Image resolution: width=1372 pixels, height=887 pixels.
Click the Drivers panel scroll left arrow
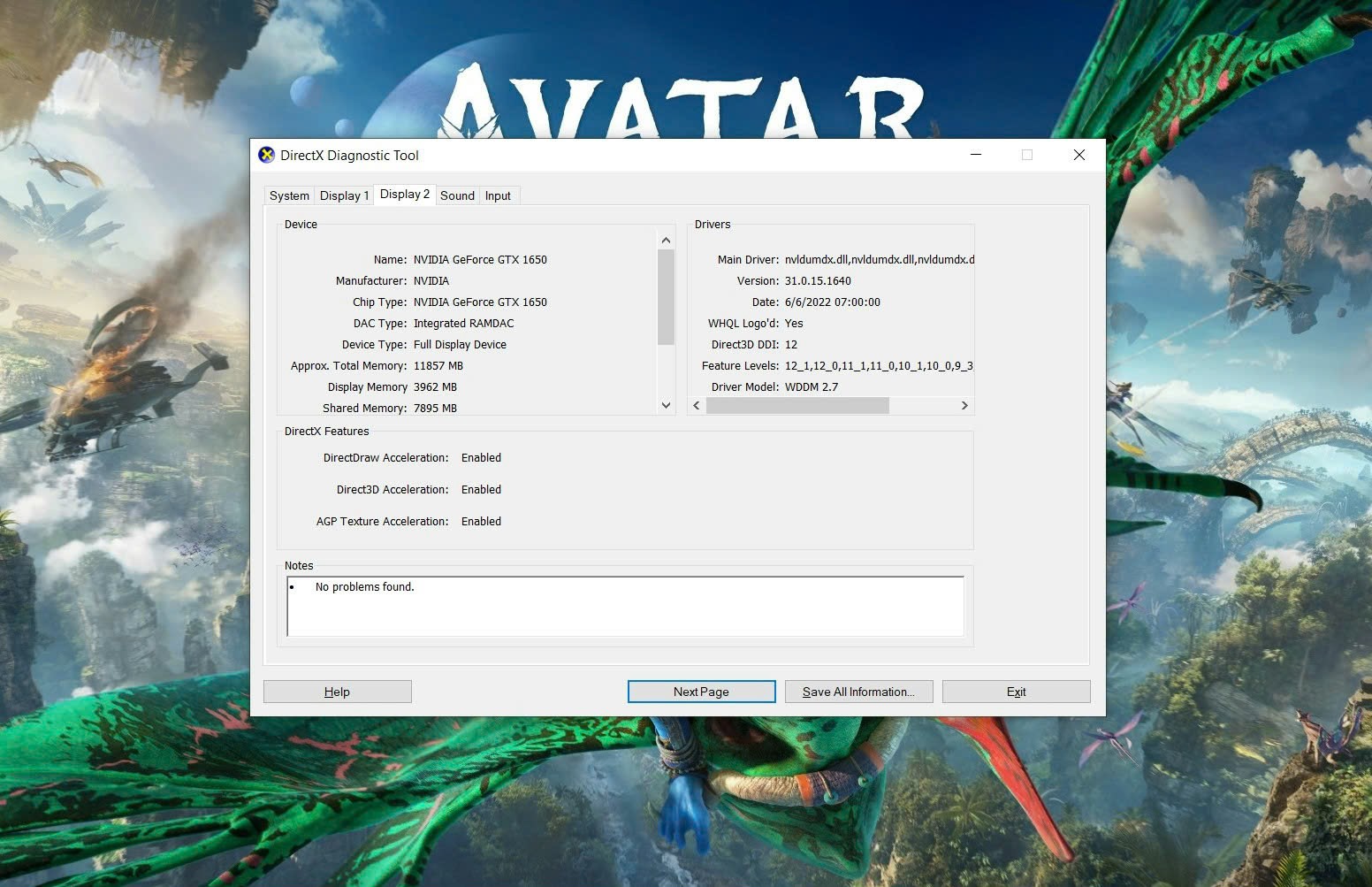(697, 406)
